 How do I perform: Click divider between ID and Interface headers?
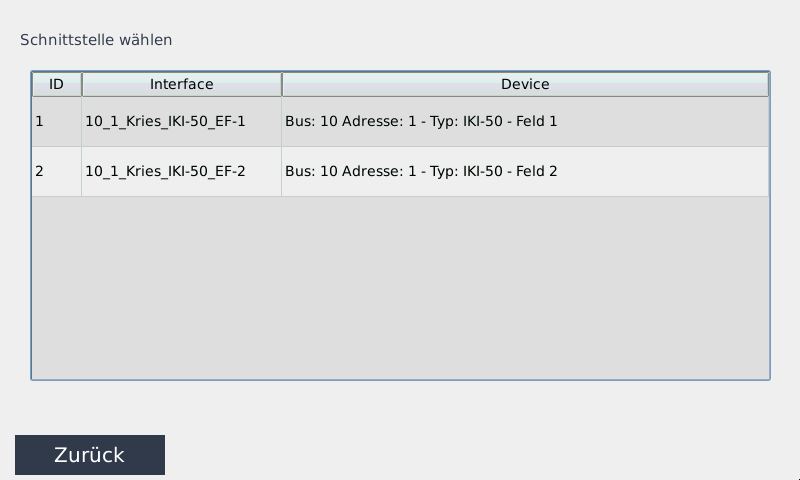[x=82, y=84]
